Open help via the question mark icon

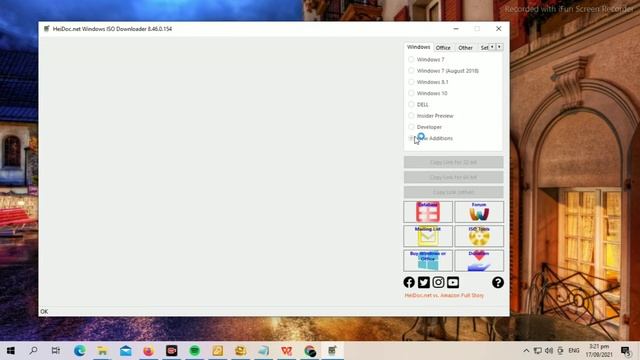tap(498, 282)
